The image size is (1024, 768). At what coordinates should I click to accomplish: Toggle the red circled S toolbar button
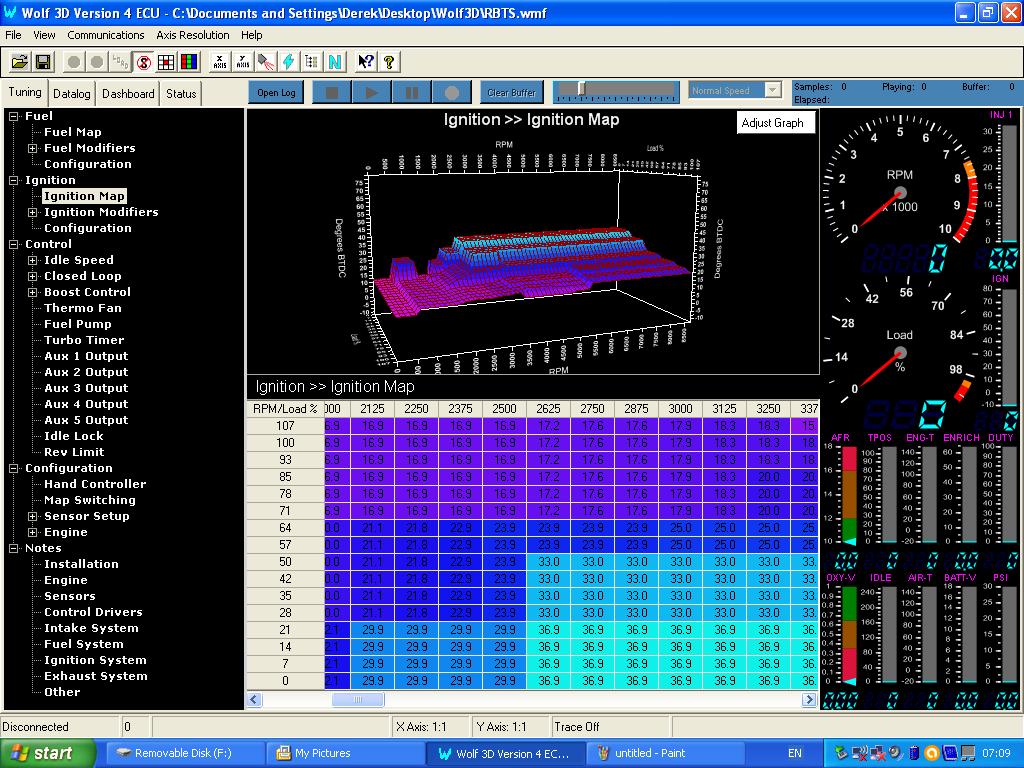[143, 62]
